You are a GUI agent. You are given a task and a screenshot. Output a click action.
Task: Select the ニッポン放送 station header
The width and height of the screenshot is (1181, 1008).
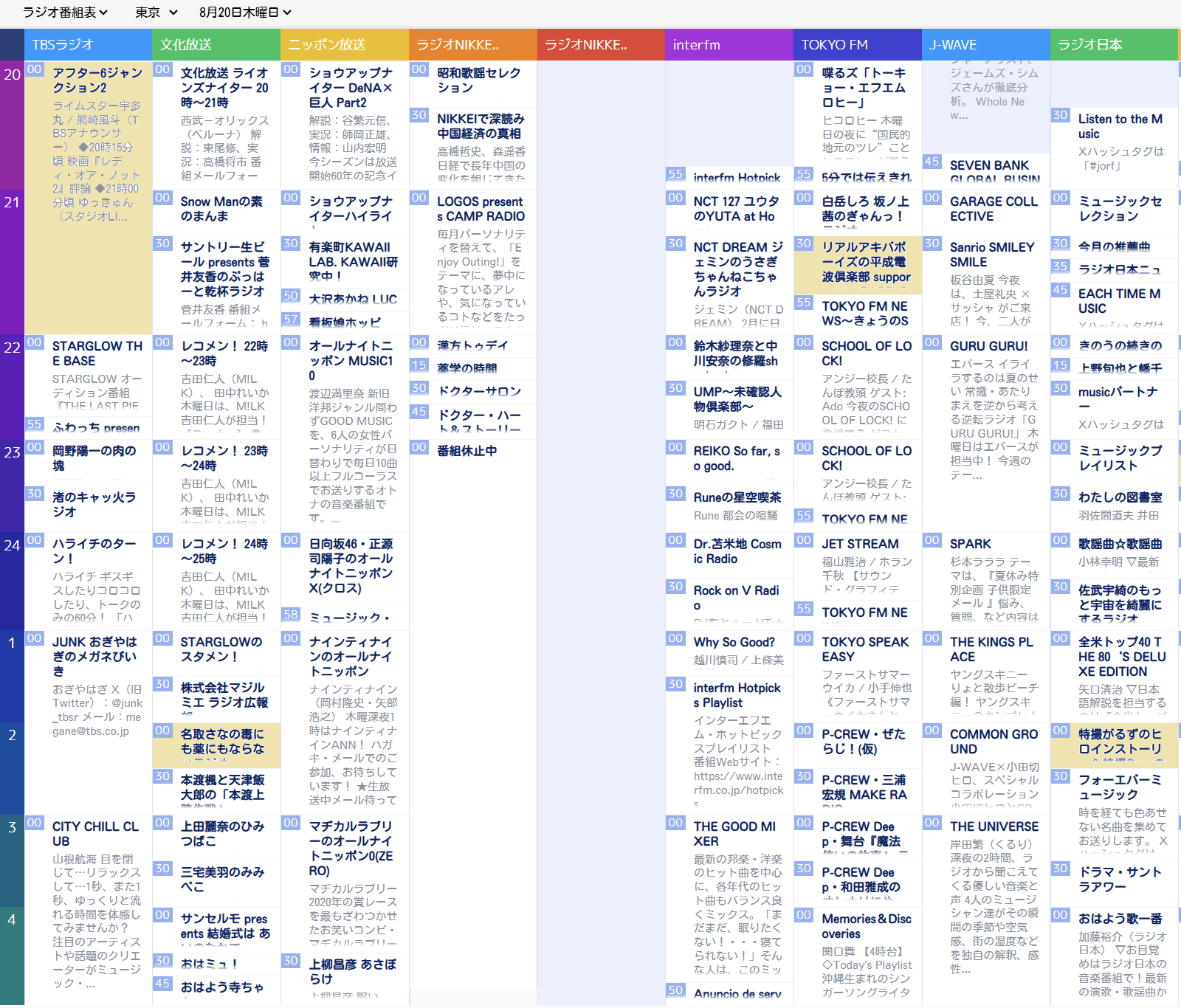[345, 45]
